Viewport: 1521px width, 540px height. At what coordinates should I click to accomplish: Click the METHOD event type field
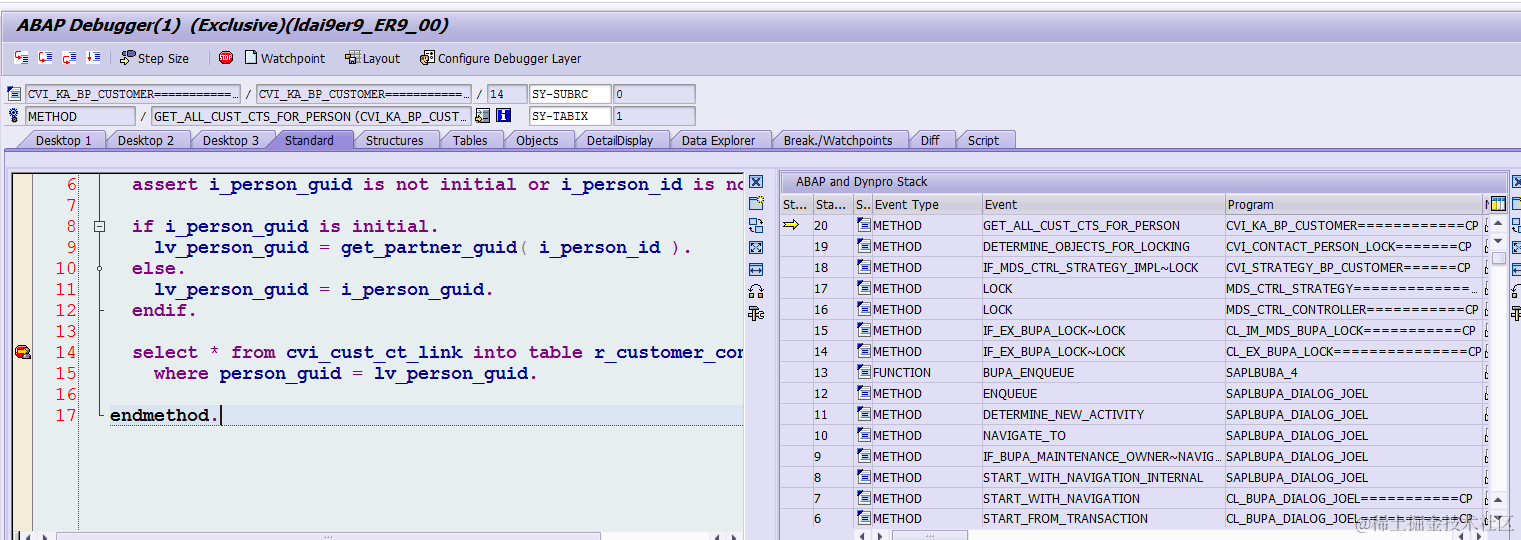[80, 116]
